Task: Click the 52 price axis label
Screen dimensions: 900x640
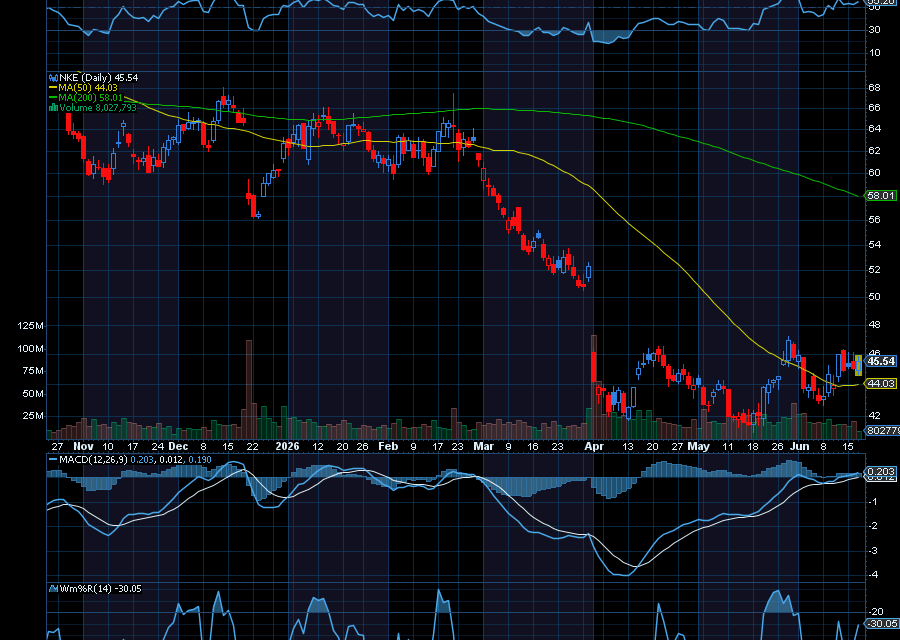Action: coord(874,270)
